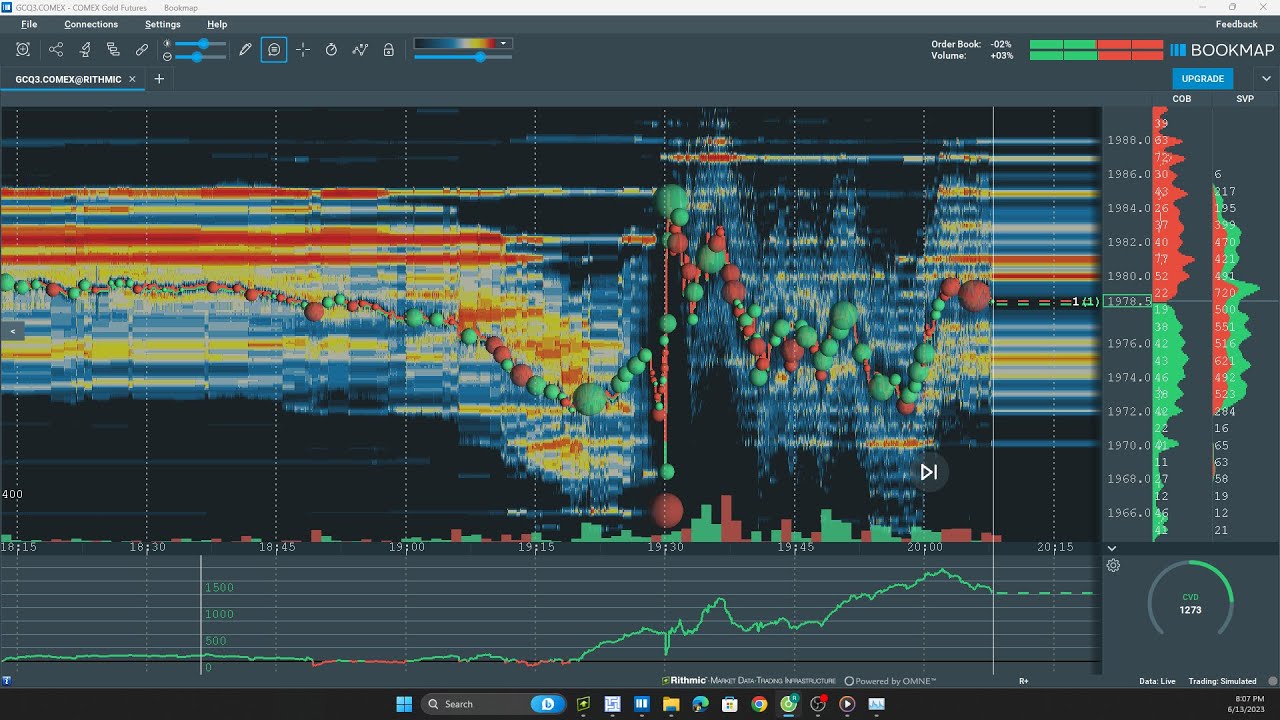Click the BOOKMAP logo
This screenshot has height=720, width=1280.
pos(1223,50)
